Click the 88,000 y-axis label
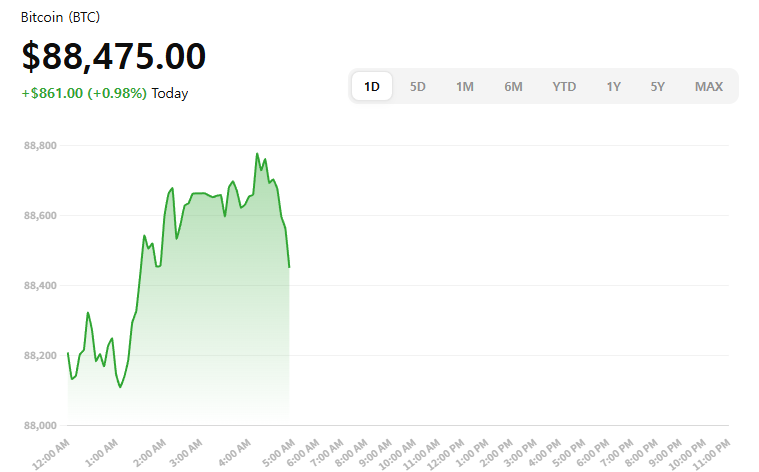Image resolution: width=759 pixels, height=472 pixels. point(40,426)
